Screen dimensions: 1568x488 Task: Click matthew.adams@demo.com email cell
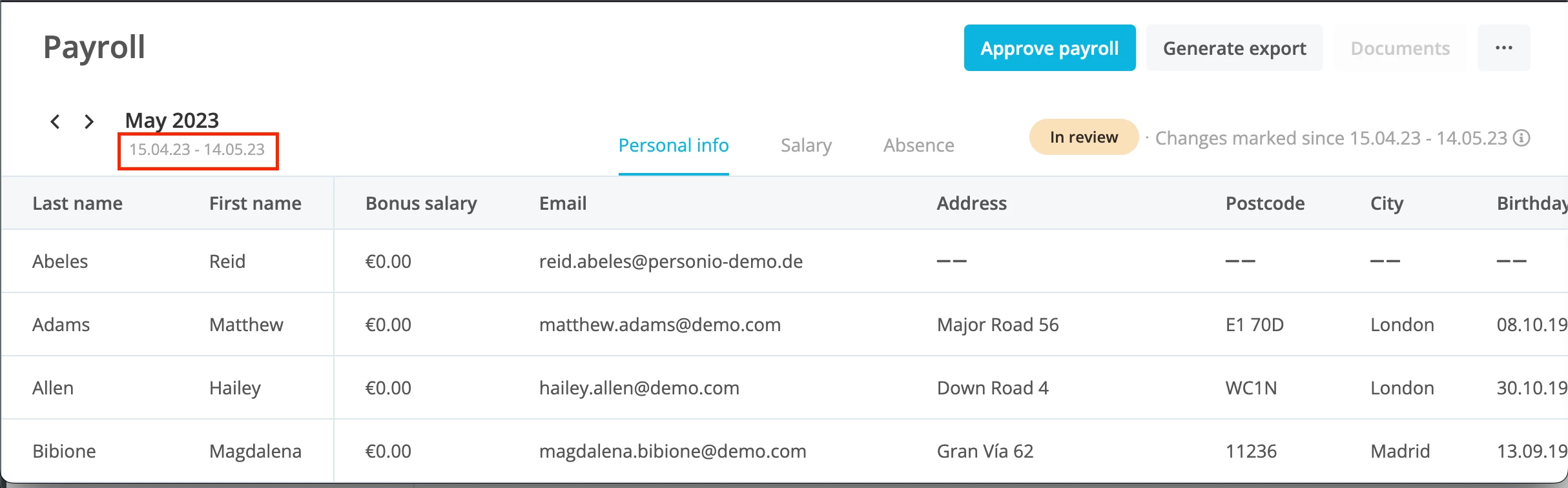[660, 325]
